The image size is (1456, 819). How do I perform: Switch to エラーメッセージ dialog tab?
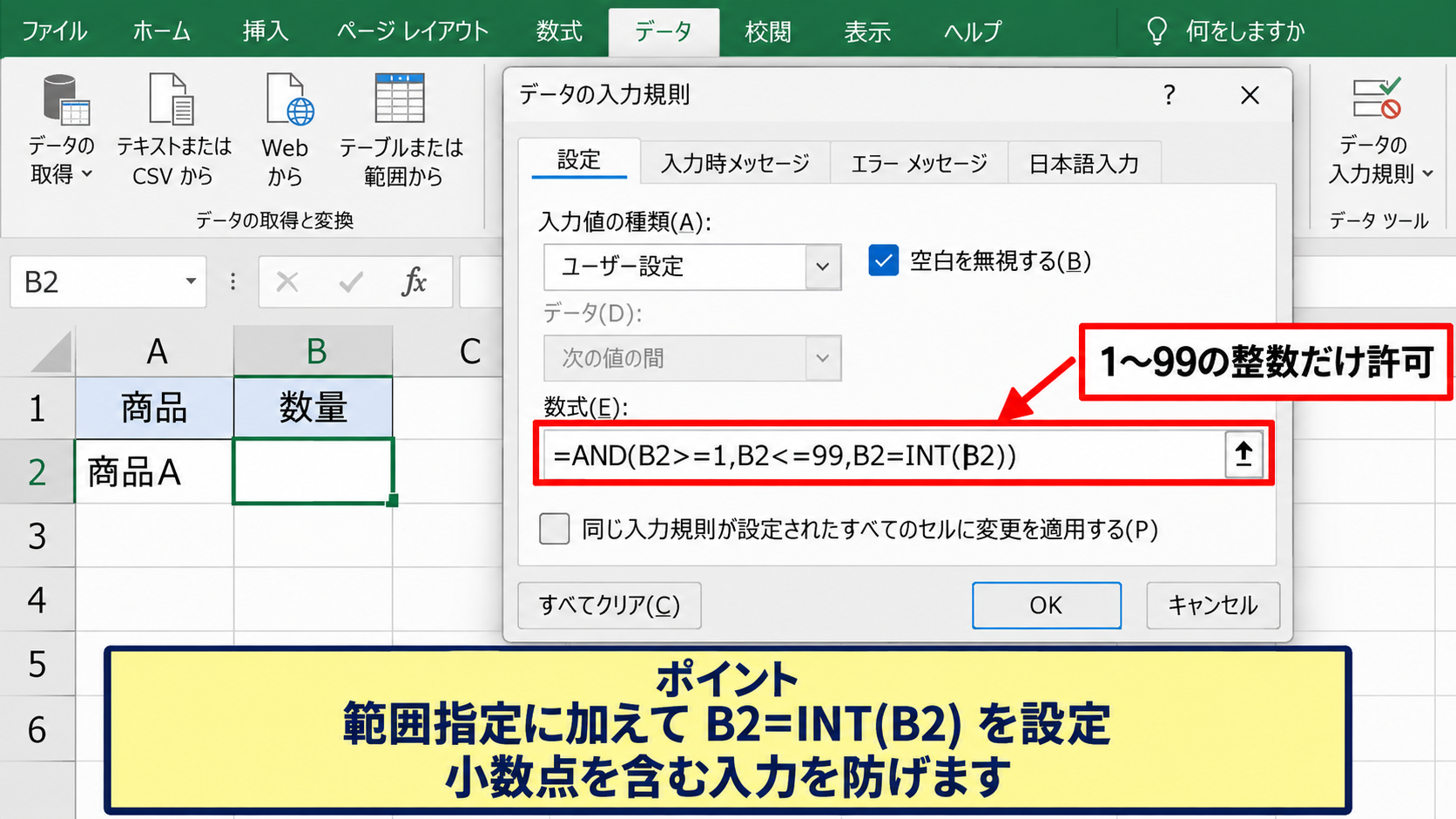tap(920, 163)
